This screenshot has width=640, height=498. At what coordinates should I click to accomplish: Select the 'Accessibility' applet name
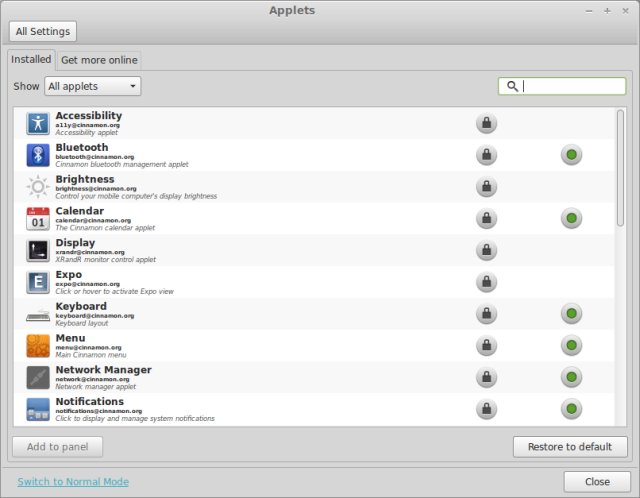pos(89,116)
